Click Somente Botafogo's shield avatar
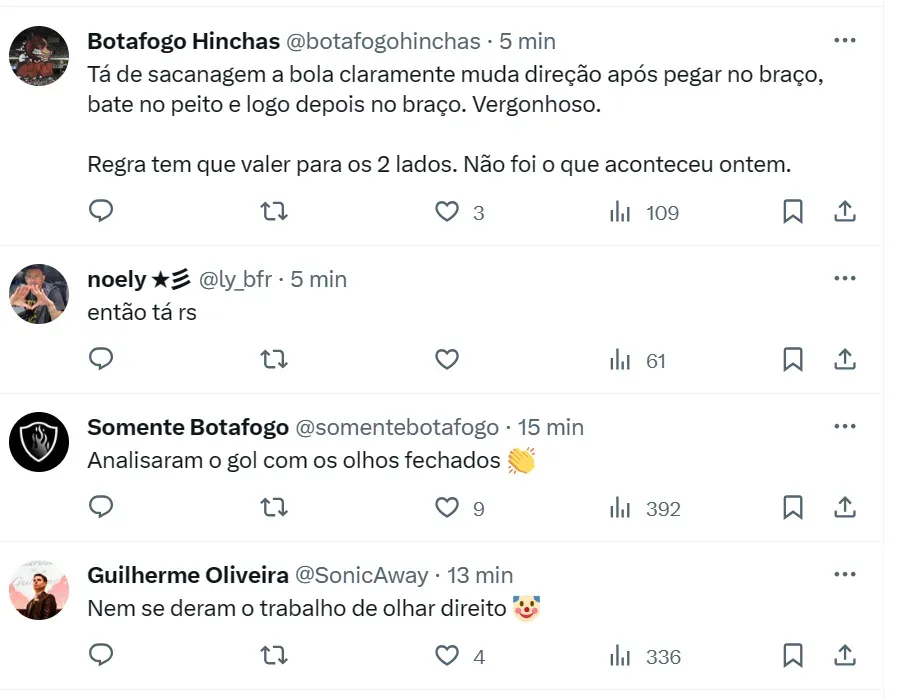Image resolution: width=914 pixels, height=699 pixels. (39, 441)
